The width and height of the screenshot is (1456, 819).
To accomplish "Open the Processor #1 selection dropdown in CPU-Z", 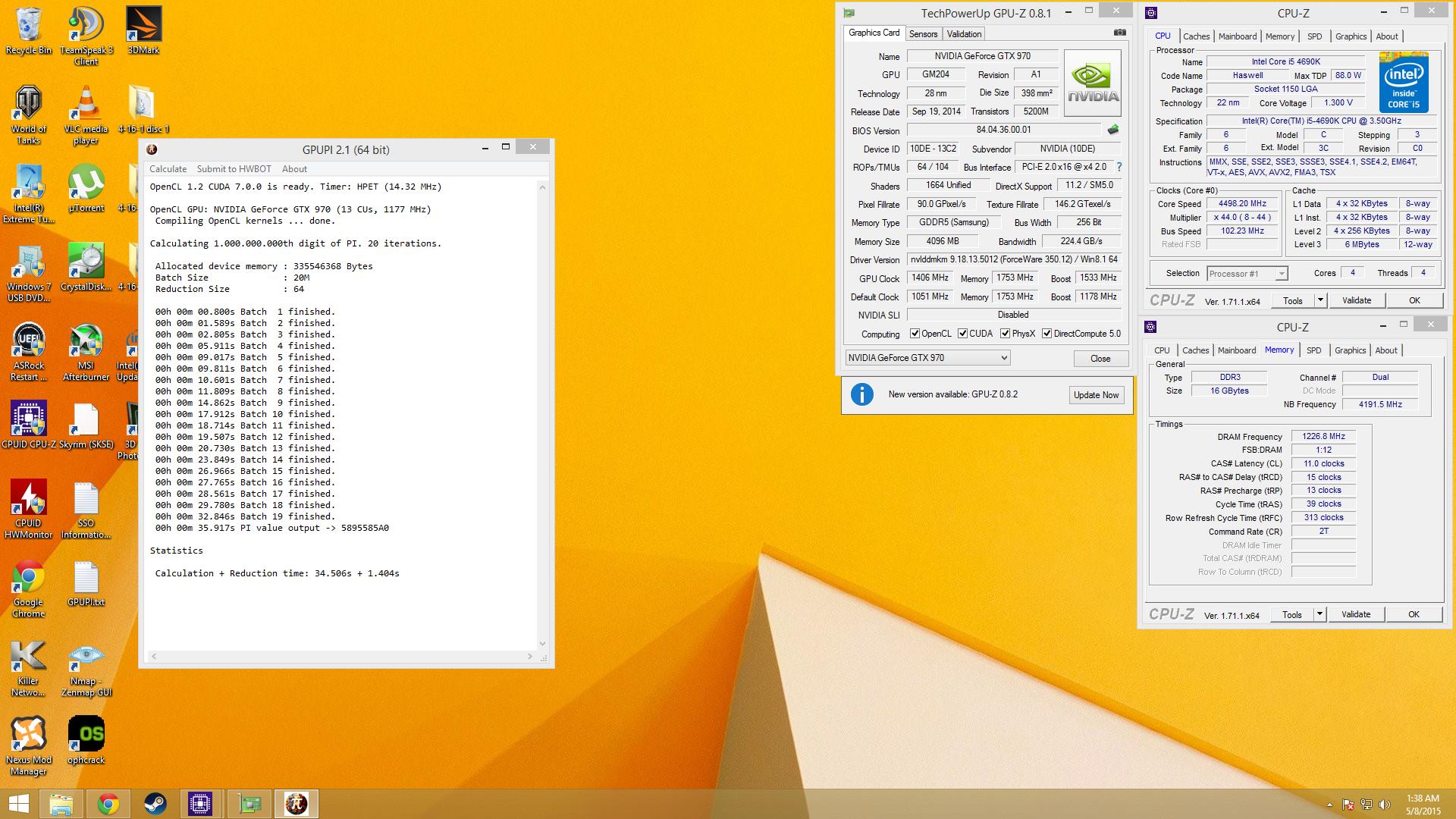I will pos(1247,274).
